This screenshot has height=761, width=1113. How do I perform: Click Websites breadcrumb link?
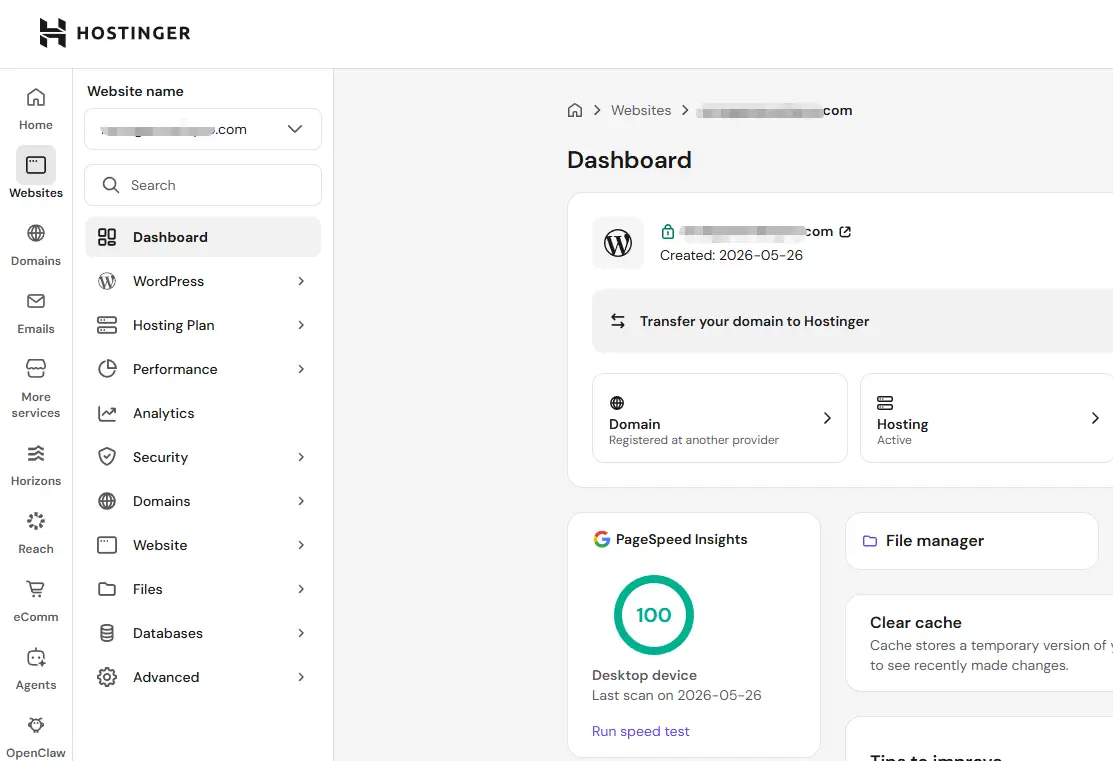click(641, 110)
